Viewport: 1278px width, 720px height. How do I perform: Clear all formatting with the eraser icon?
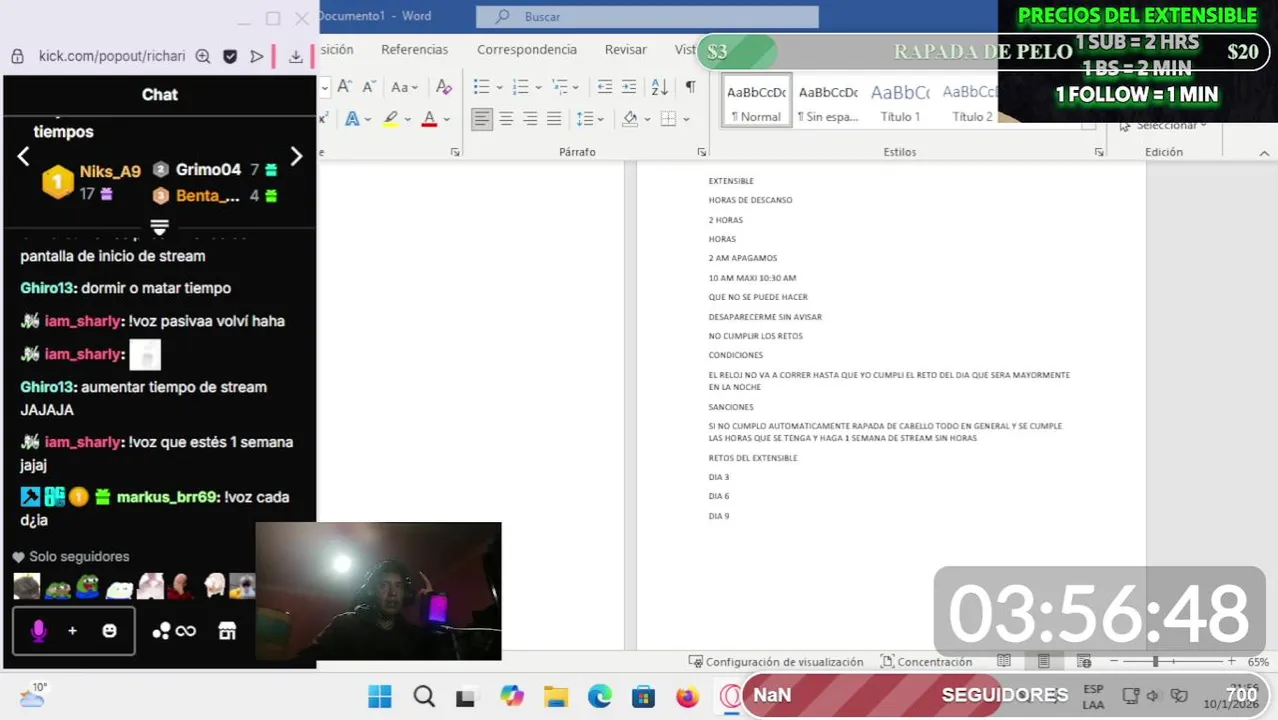tap(445, 87)
